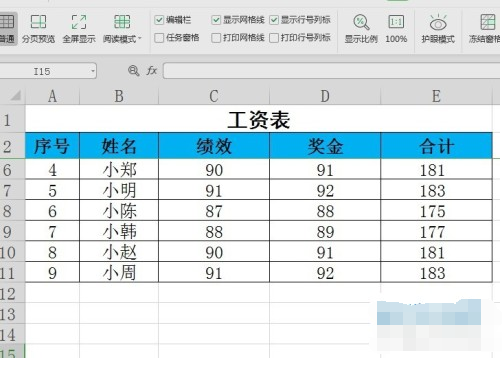
Task: Open the Name Box dropdown arrow
Action: [93, 71]
